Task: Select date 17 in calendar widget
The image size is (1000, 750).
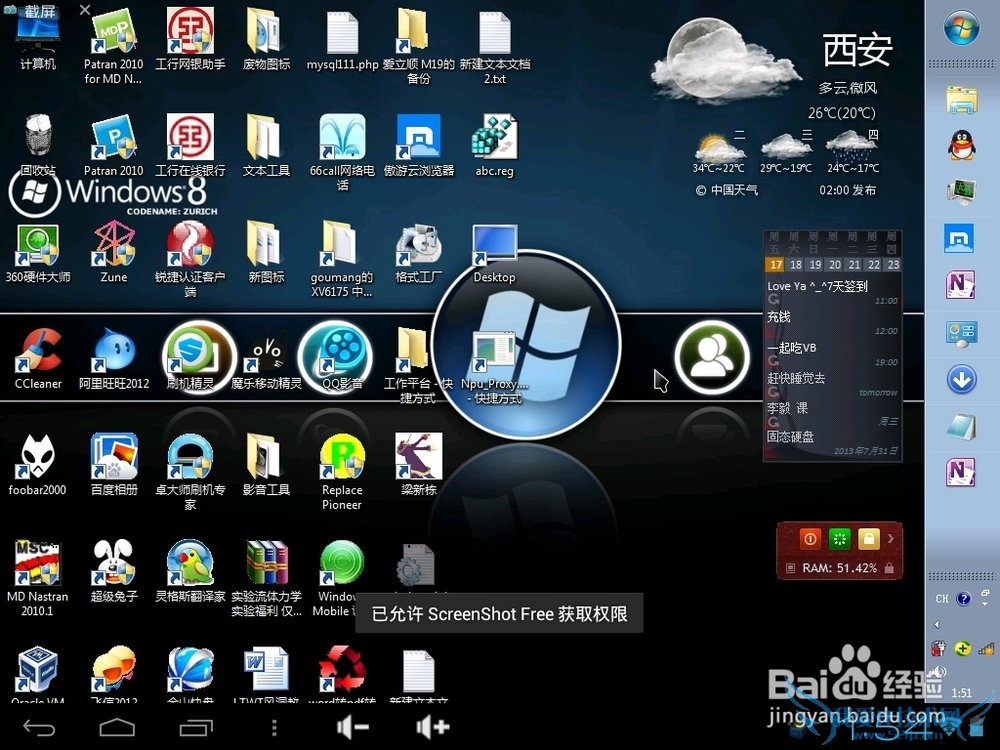Action: click(776, 265)
